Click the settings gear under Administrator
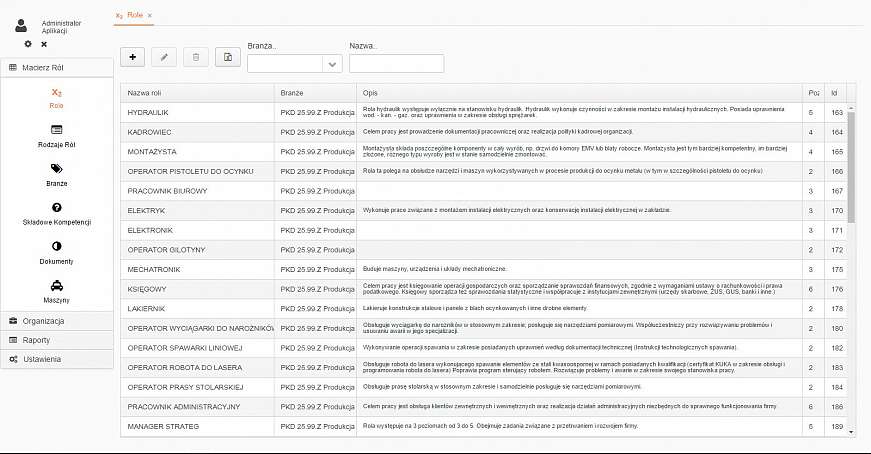The width and height of the screenshot is (871, 454). (28, 44)
